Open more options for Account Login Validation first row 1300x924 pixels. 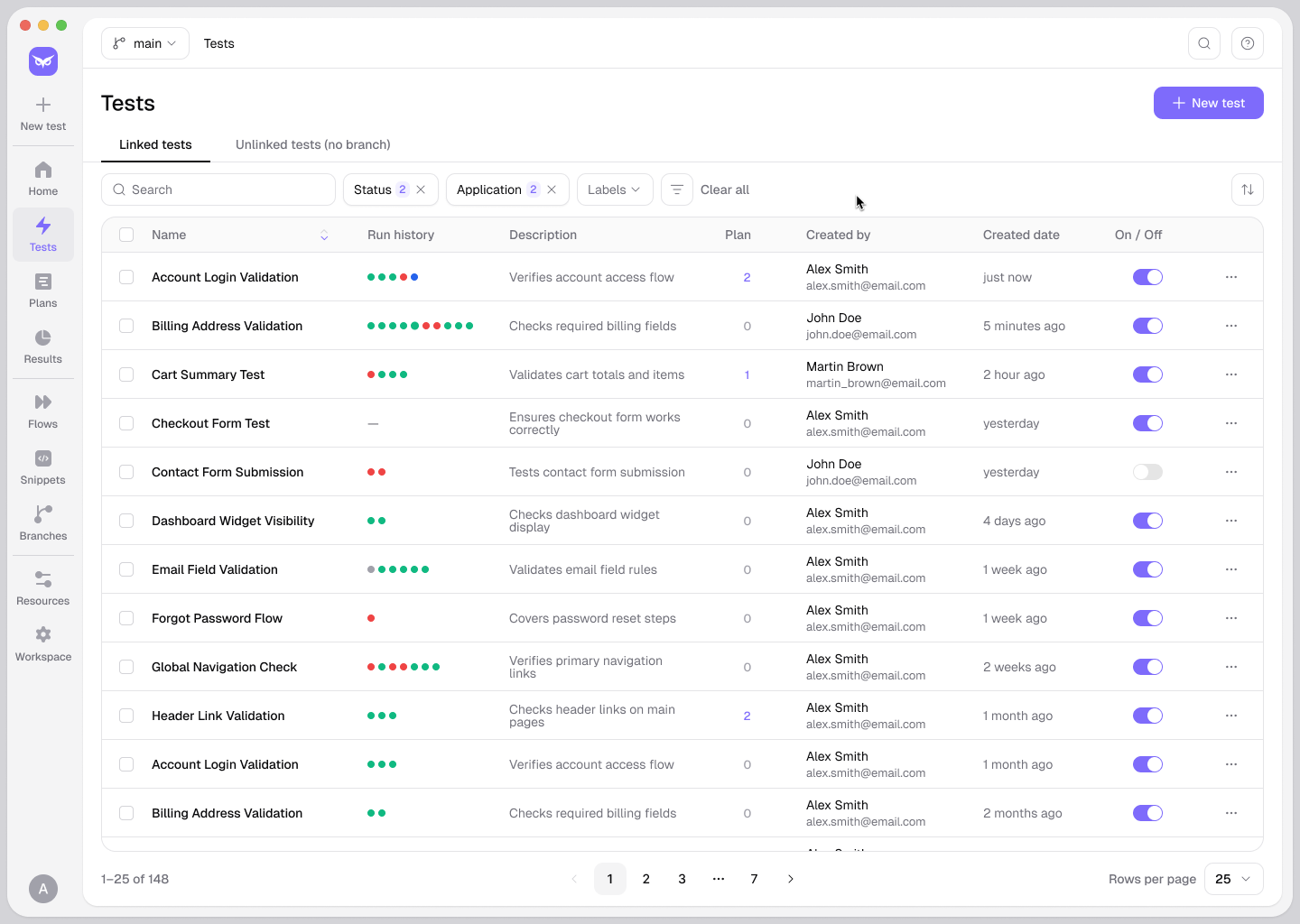tap(1231, 277)
